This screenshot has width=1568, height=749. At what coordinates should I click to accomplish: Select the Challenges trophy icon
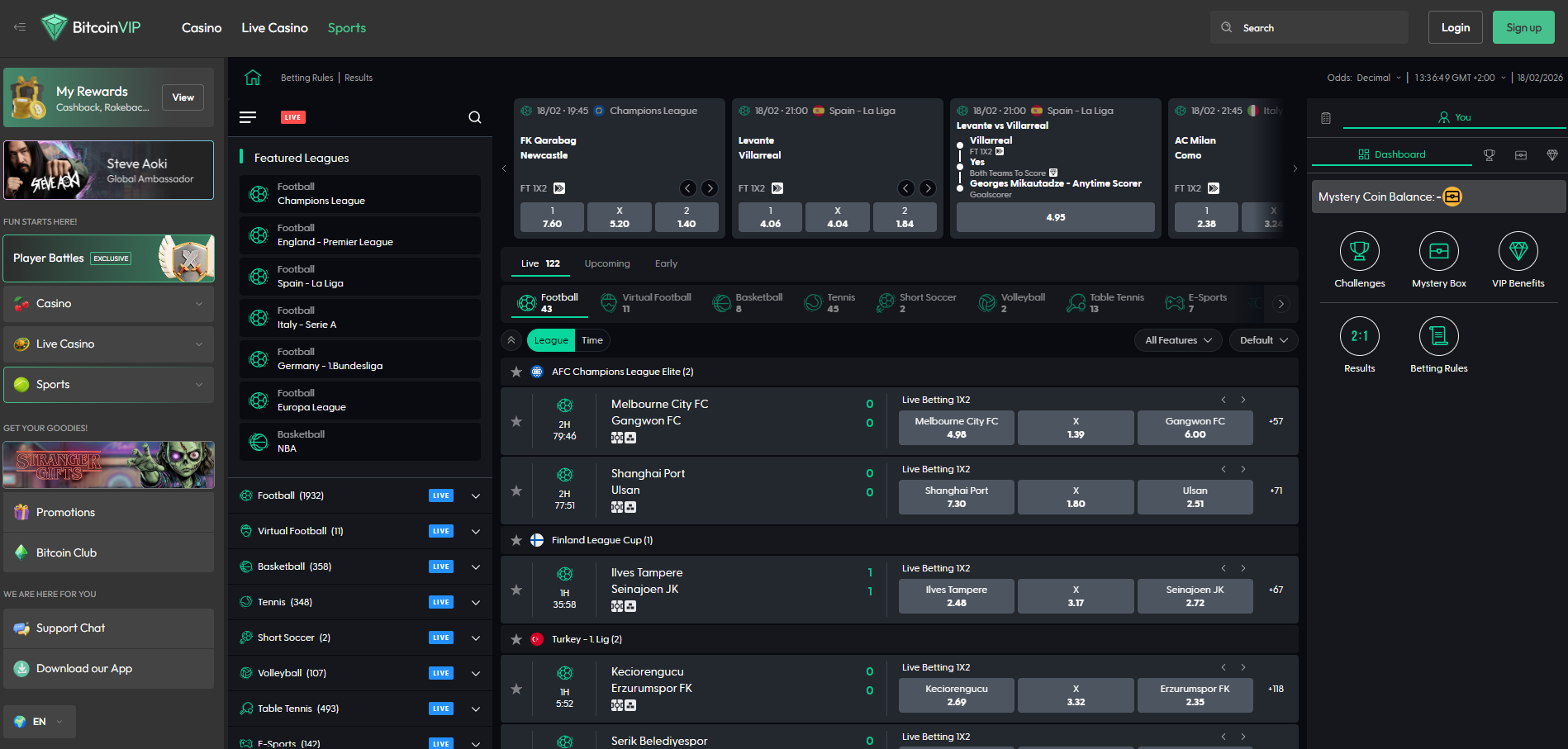[1359, 252]
